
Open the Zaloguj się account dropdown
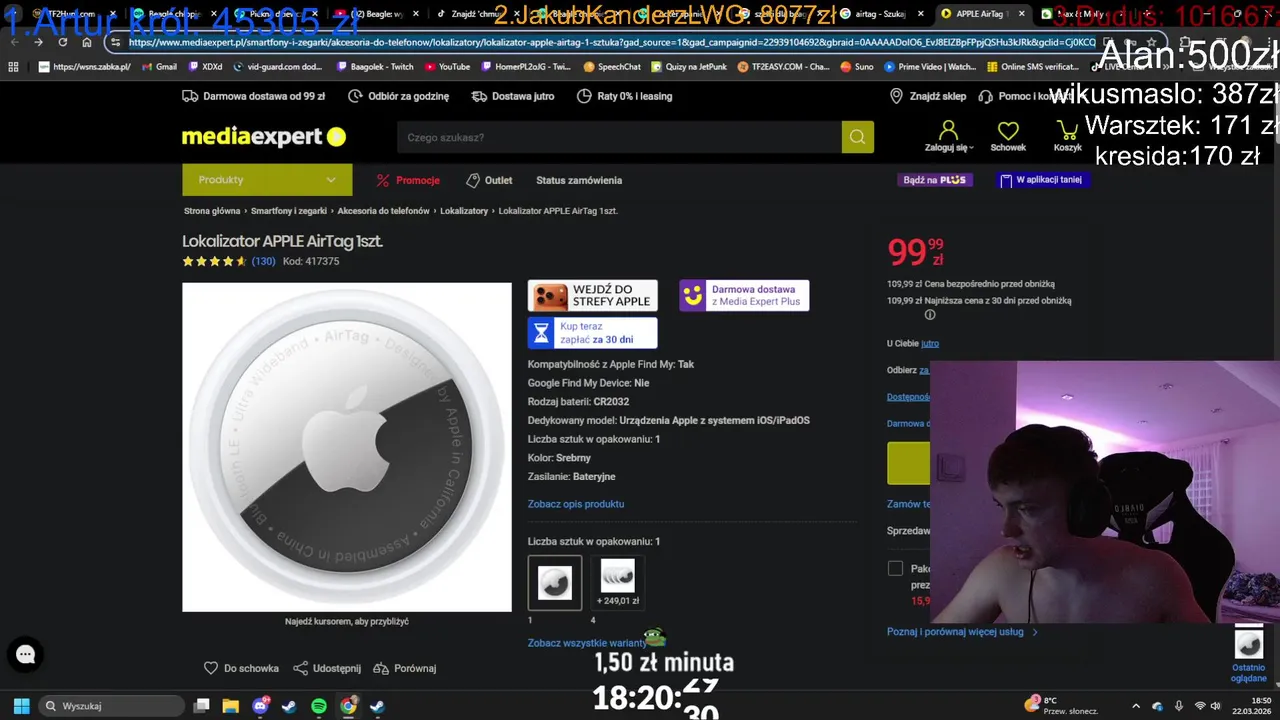coord(949,136)
